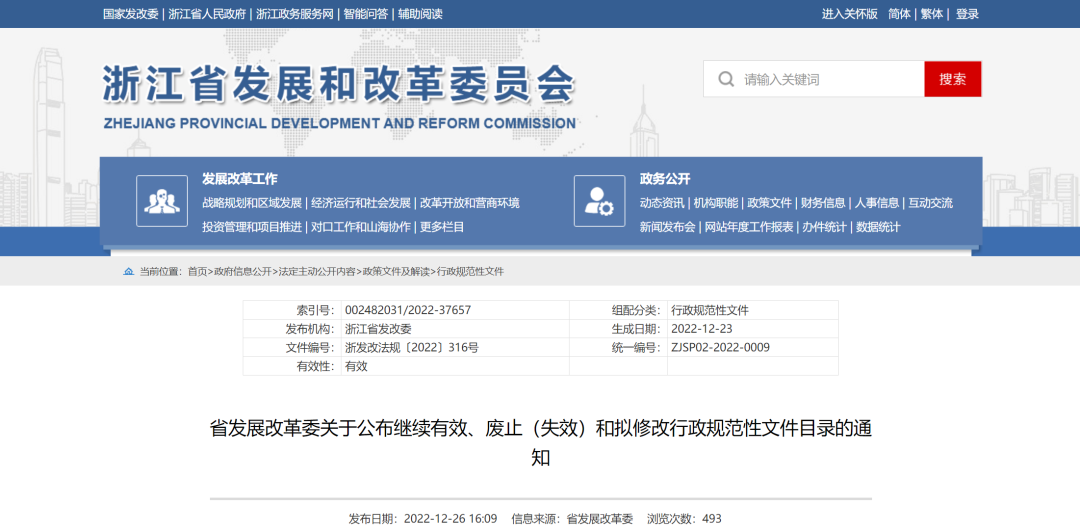Click the 政务公开 person-gear icon
Image resolution: width=1080 pixels, height=532 pixels.
pyautogui.click(x=599, y=201)
